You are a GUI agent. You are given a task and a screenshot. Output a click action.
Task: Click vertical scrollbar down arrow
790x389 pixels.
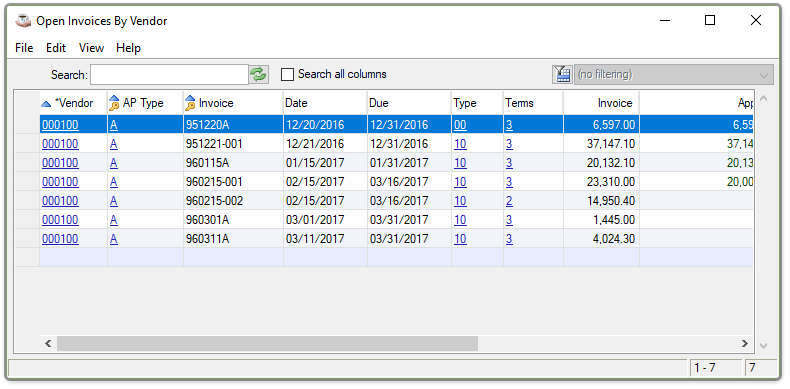[x=764, y=346]
